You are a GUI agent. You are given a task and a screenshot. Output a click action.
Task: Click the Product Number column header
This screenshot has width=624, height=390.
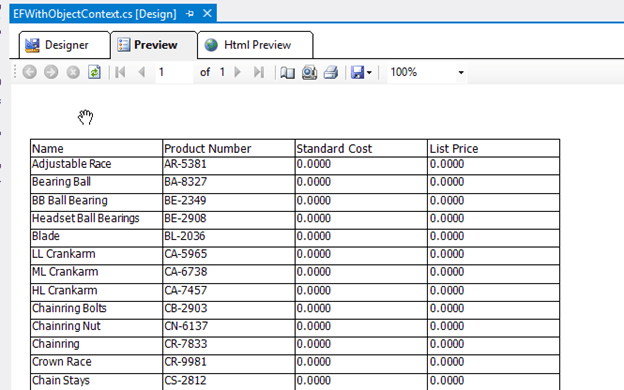tap(229, 148)
